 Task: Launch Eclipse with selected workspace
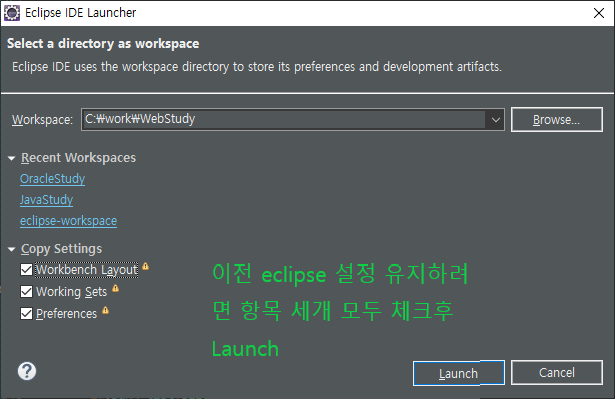[x=459, y=373]
